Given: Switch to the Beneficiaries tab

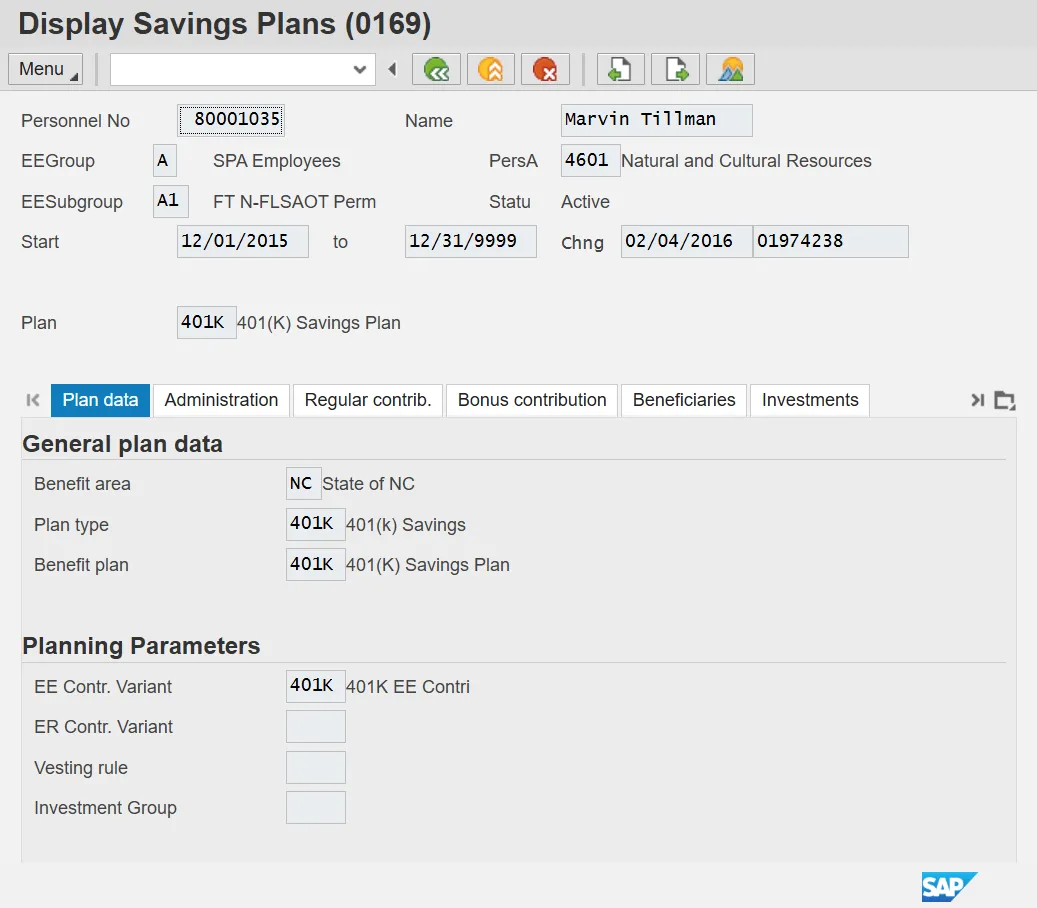Looking at the screenshot, I should 684,400.
